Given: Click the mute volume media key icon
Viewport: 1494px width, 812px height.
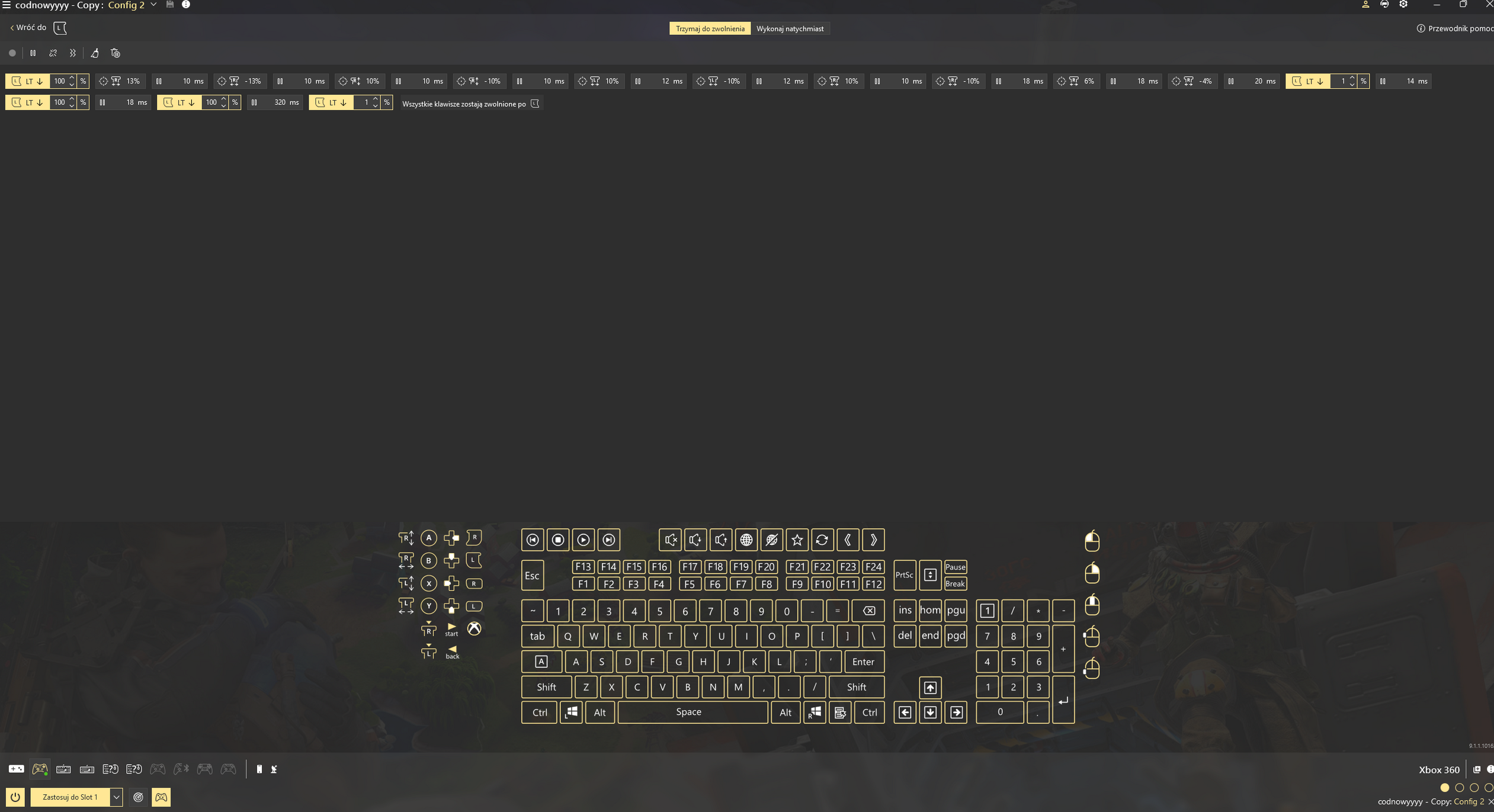Looking at the screenshot, I should [x=670, y=540].
